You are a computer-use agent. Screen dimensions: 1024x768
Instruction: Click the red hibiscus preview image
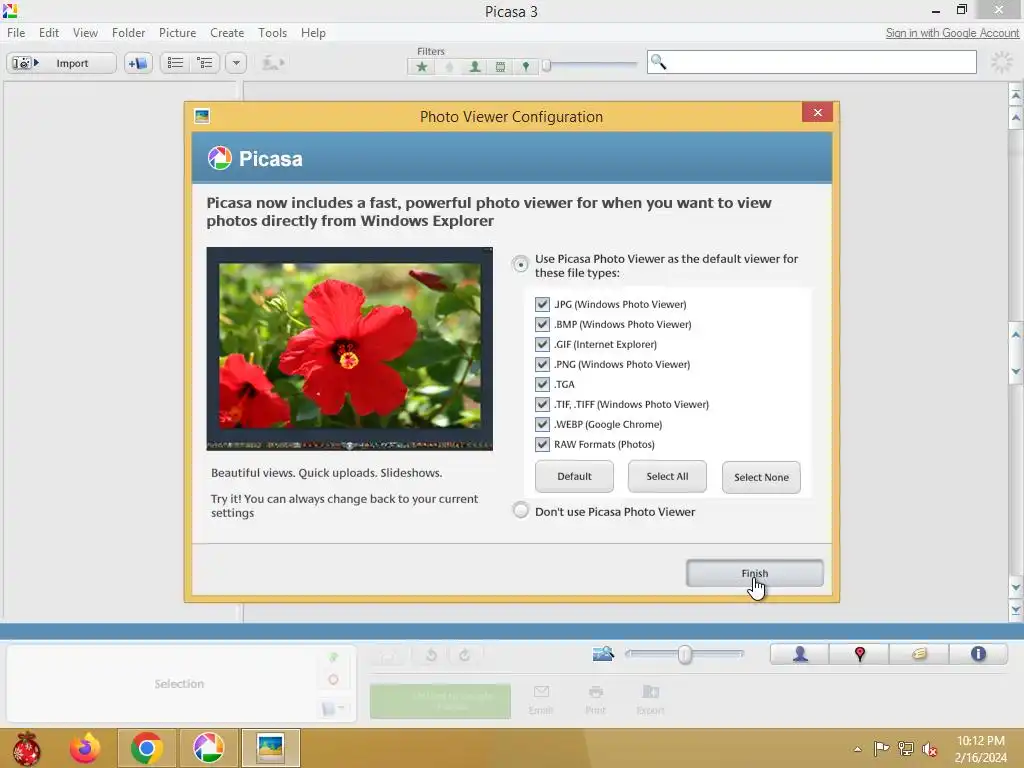pyautogui.click(x=349, y=349)
